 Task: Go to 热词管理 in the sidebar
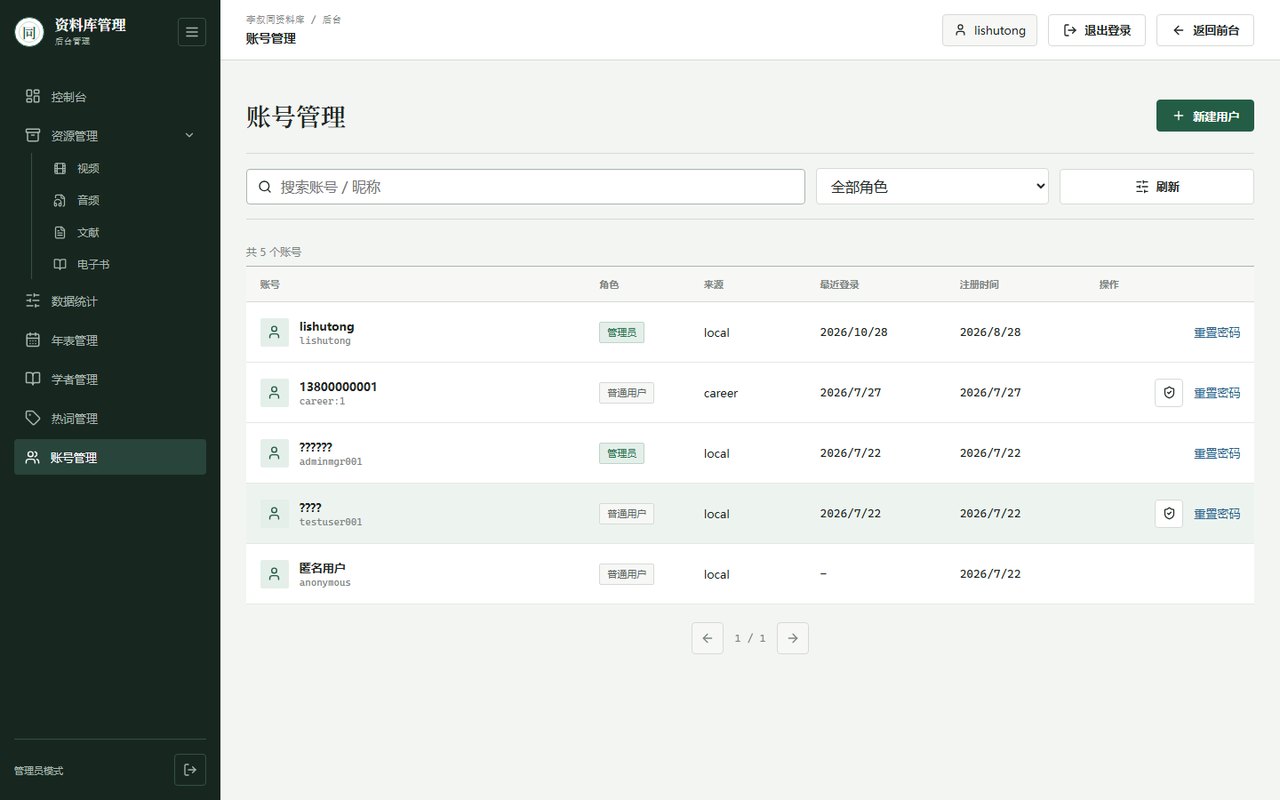tap(110, 419)
